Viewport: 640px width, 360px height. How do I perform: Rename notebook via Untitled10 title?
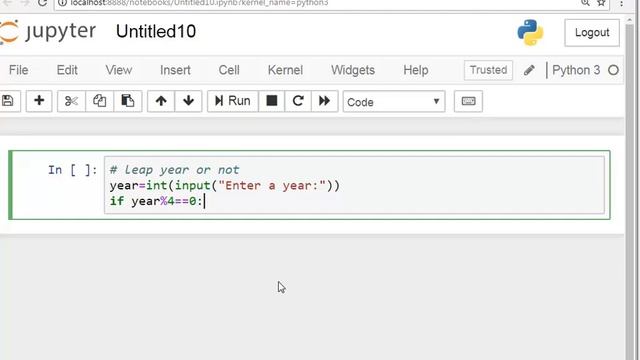(156, 31)
